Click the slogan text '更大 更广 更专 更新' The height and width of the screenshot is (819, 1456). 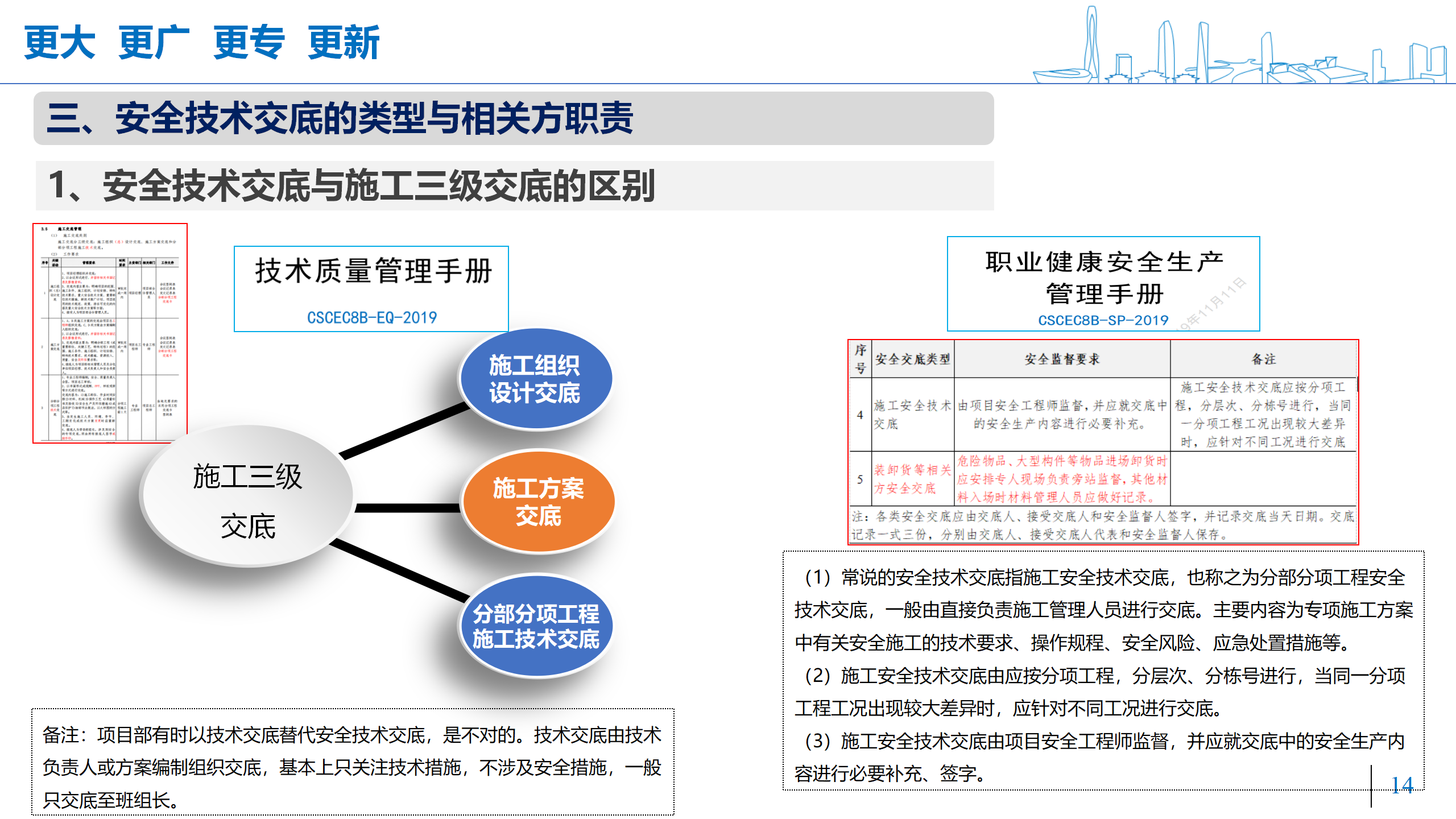point(202,43)
